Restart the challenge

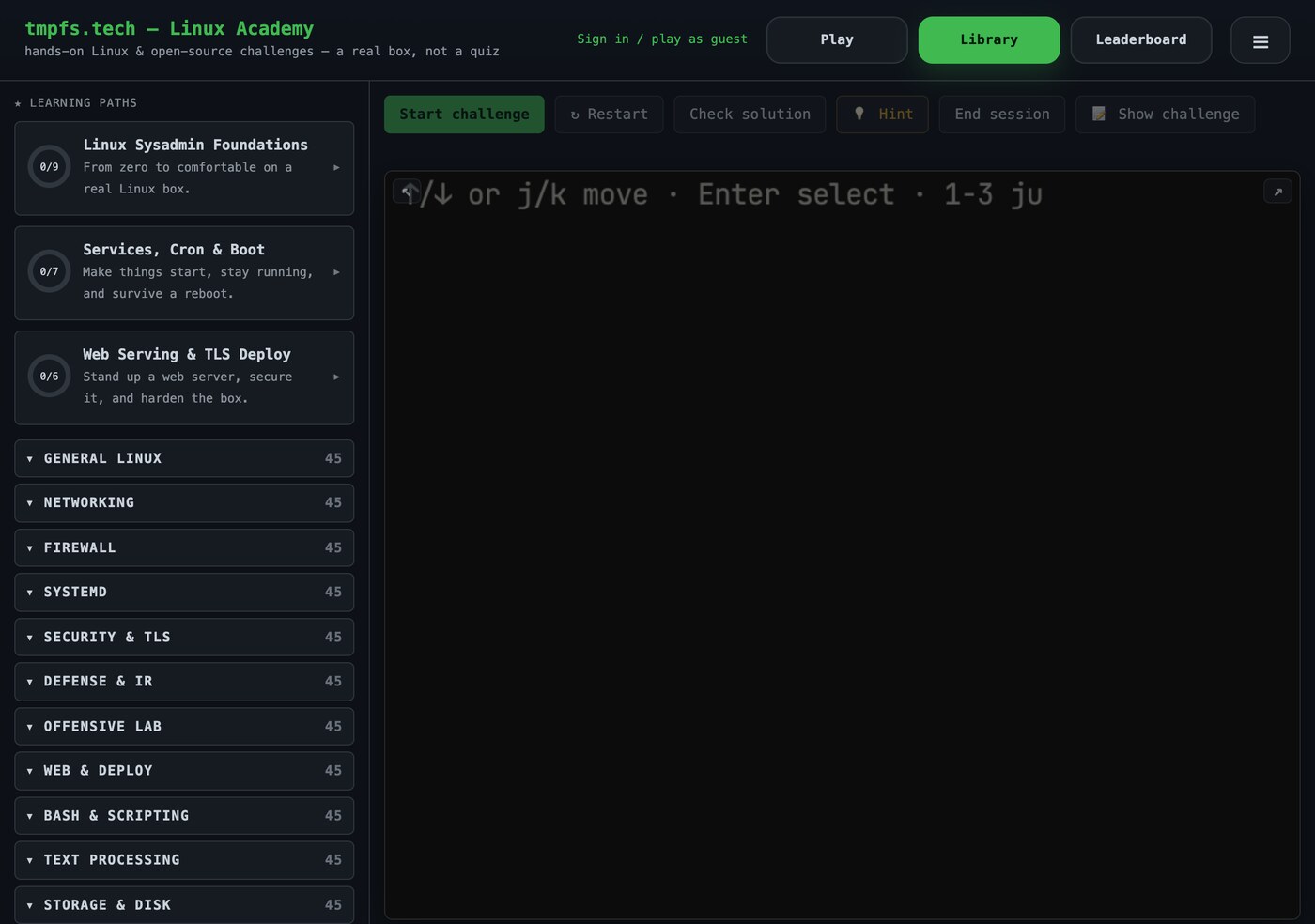point(609,115)
